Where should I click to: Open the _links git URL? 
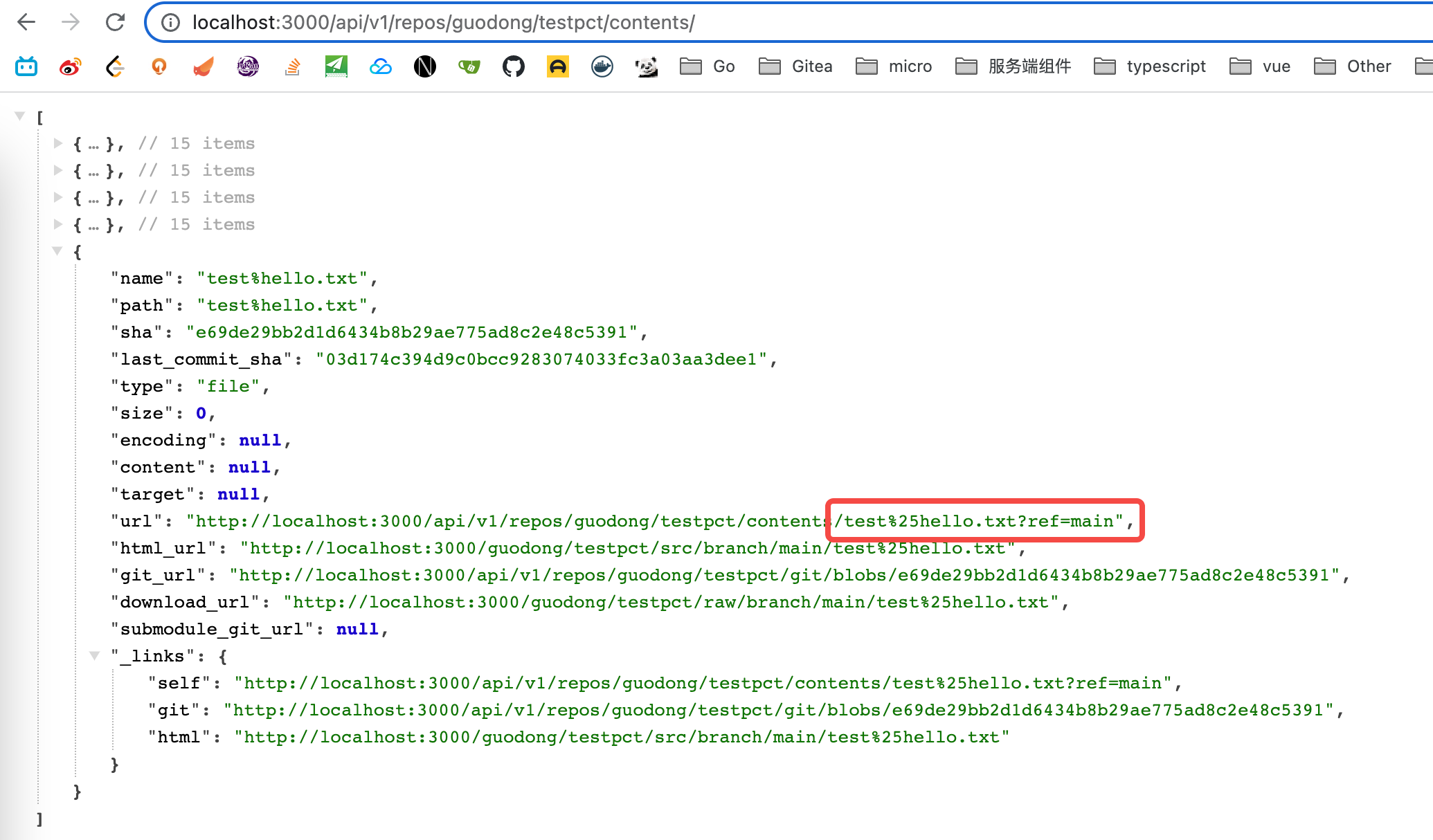pos(779,710)
